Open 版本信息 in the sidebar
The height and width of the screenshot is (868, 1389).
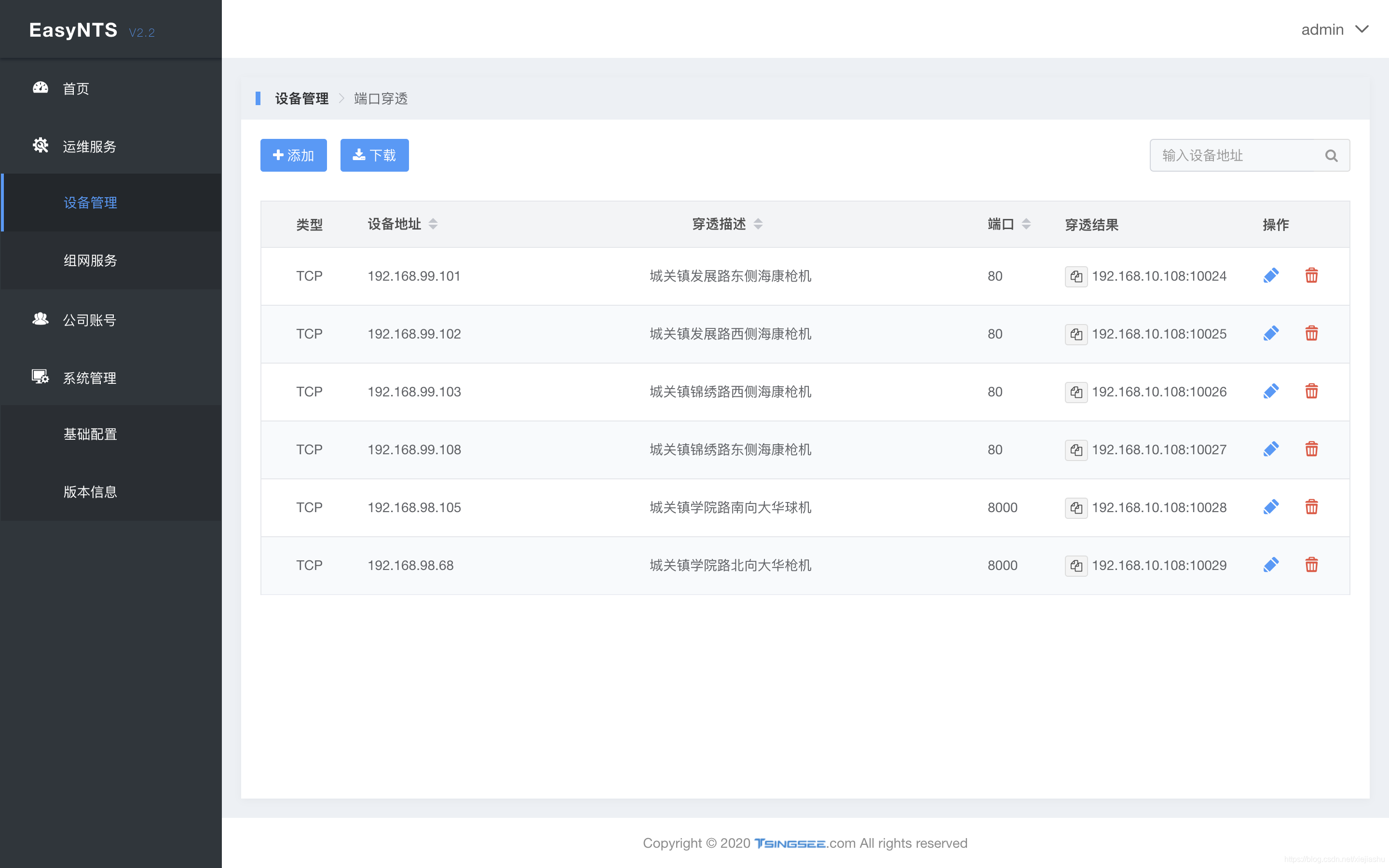coord(111,492)
